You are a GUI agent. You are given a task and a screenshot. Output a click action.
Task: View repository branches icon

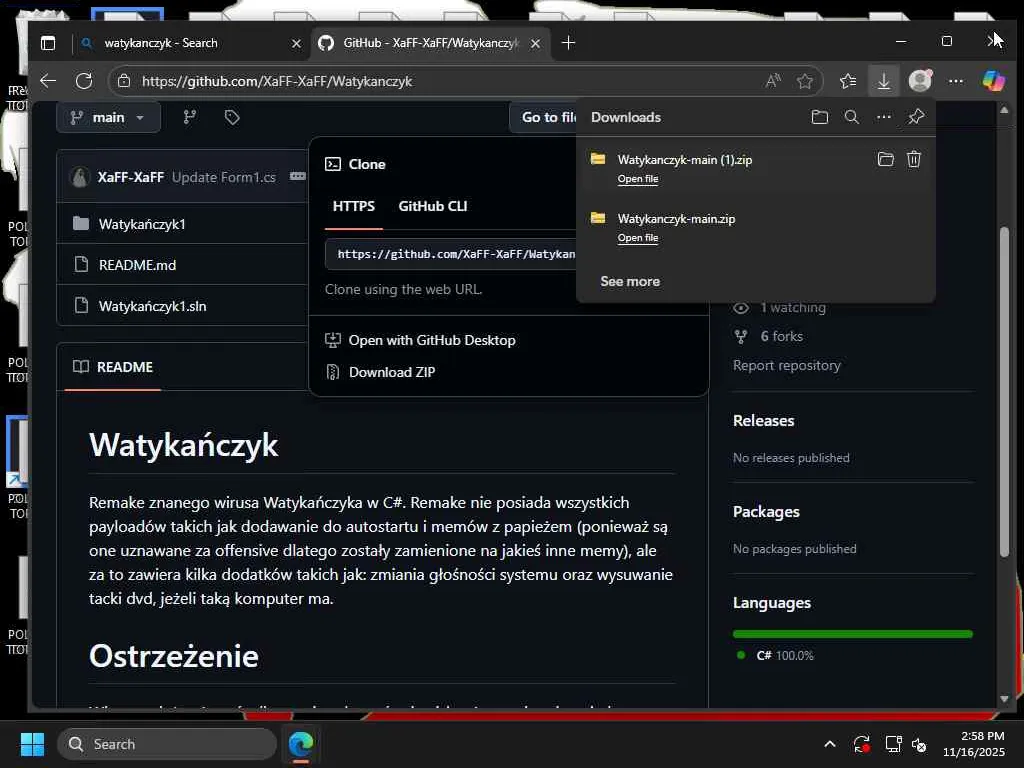coord(189,117)
